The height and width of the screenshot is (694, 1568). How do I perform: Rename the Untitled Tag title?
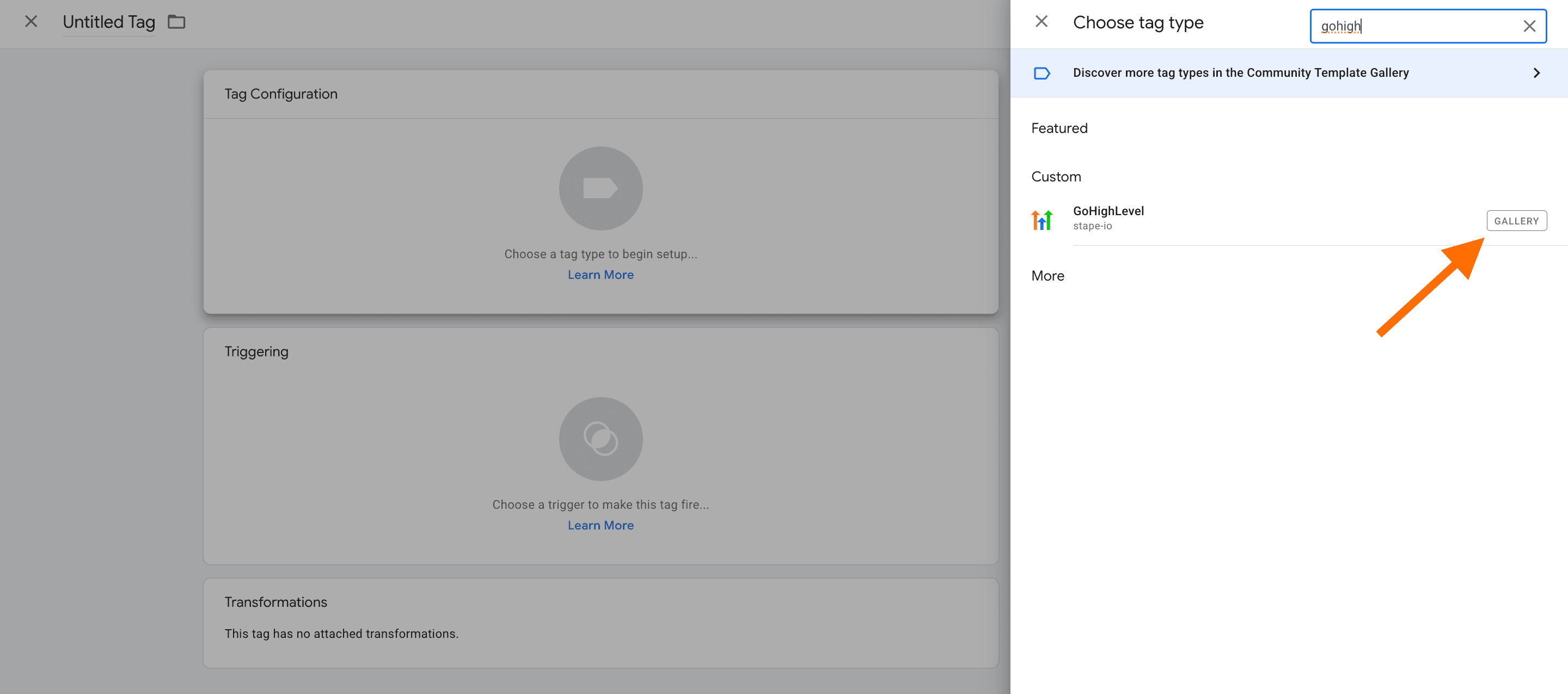point(109,22)
